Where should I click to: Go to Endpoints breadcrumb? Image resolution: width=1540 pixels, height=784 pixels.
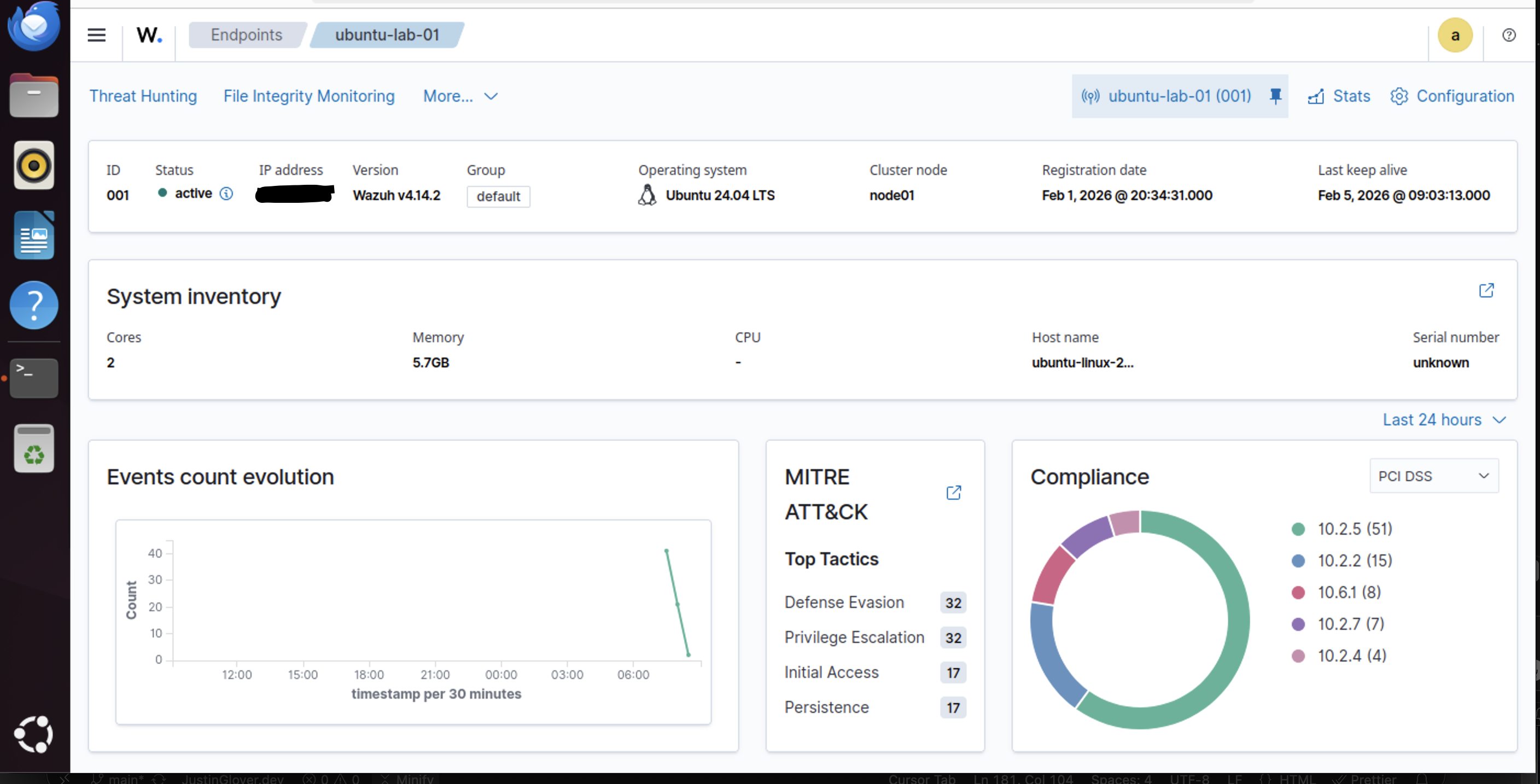(x=246, y=35)
